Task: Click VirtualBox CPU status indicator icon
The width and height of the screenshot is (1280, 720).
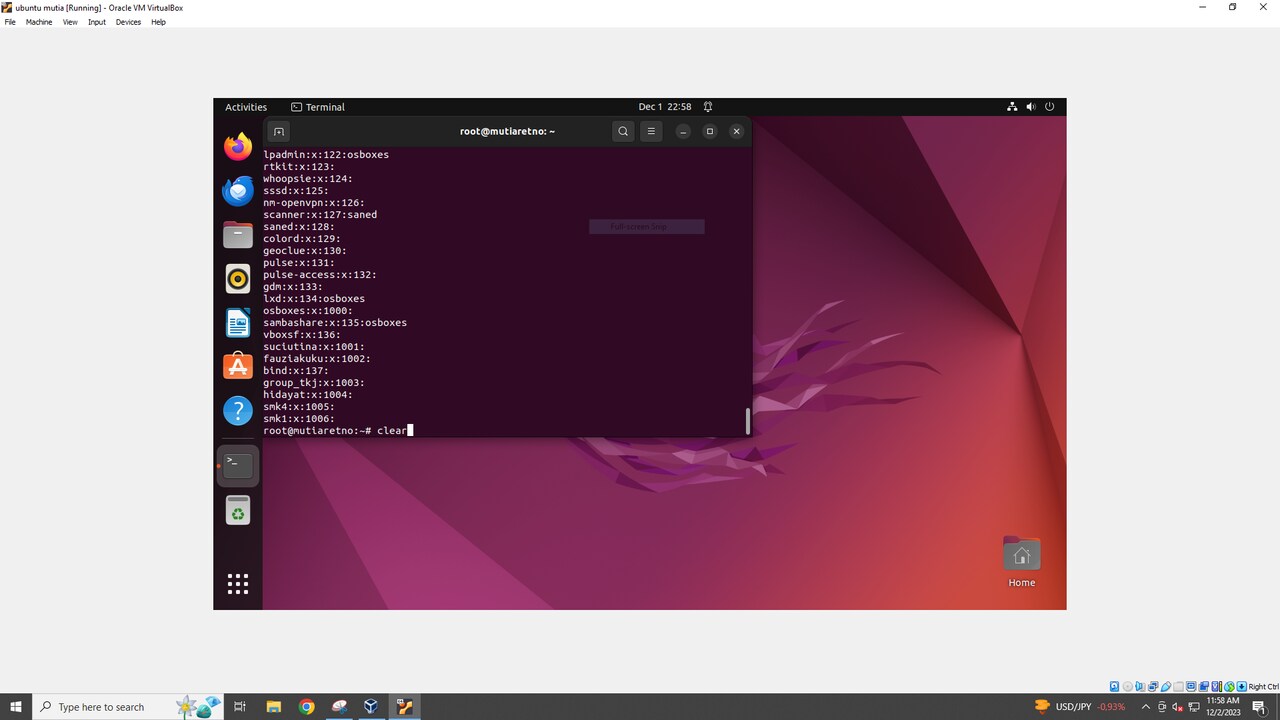Action: [x=1216, y=686]
